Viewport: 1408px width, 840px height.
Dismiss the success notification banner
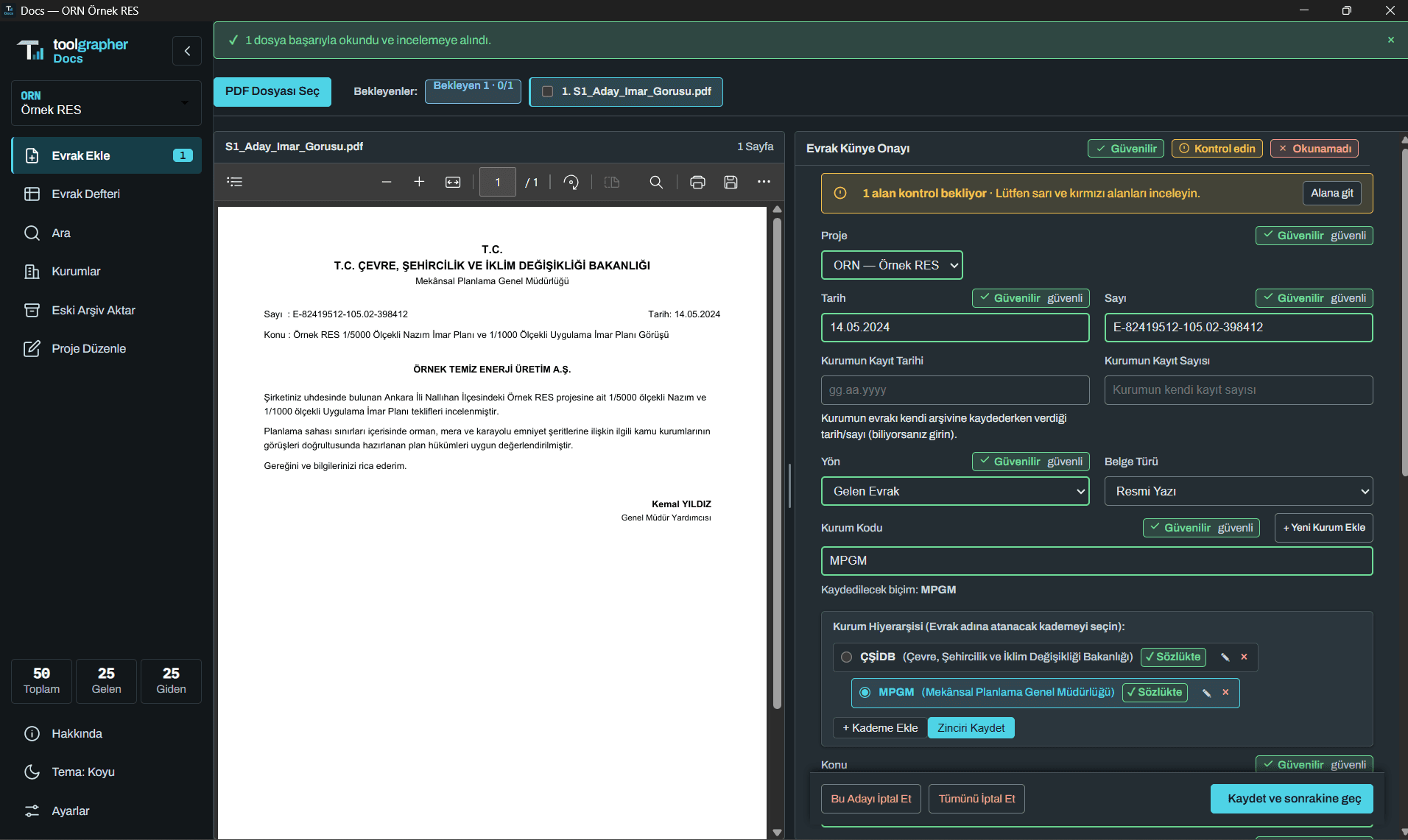tap(1391, 40)
